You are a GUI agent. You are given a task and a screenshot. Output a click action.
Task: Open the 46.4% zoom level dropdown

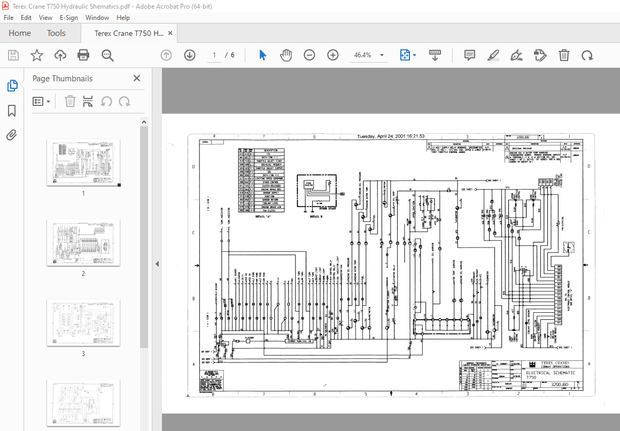[x=368, y=55]
